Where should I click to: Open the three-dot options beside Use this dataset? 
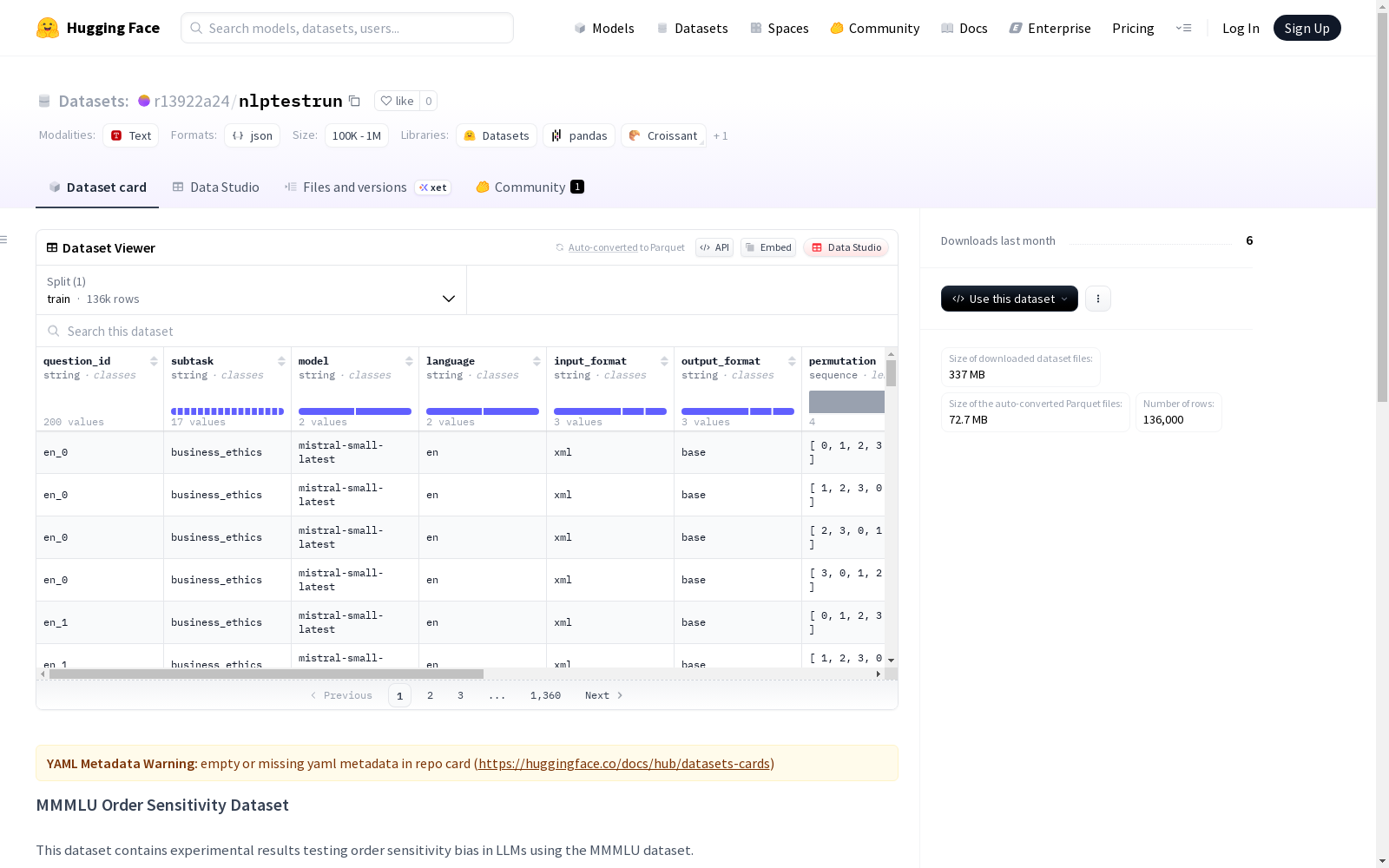1098,299
